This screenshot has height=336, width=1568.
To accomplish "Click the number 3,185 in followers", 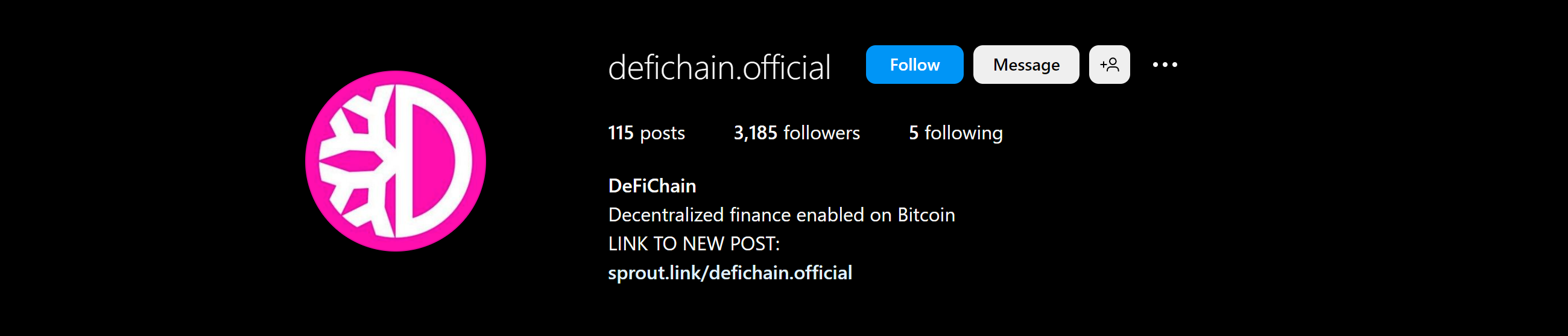I will (755, 133).
